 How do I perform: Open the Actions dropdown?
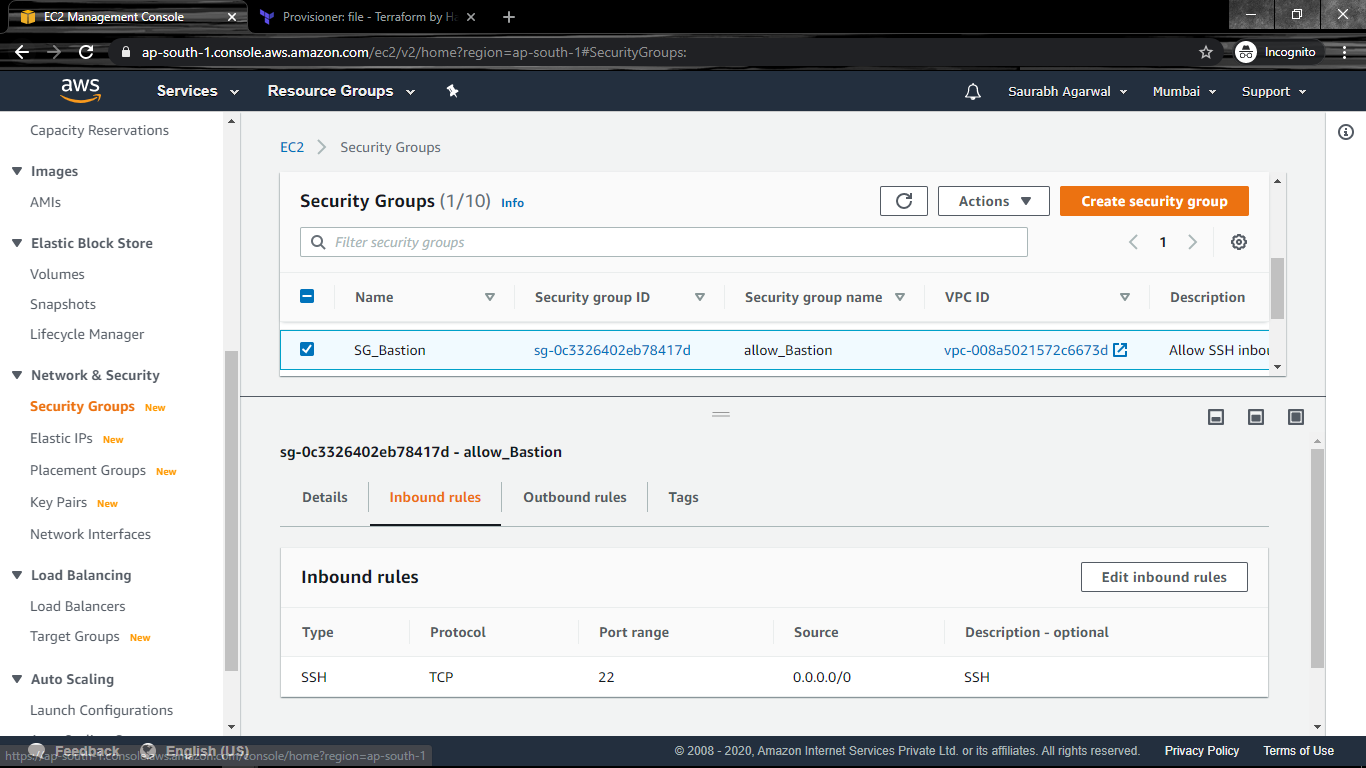coord(993,200)
